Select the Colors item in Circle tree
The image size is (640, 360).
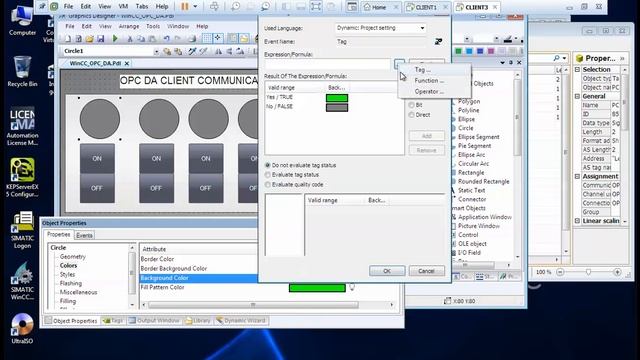[68, 266]
